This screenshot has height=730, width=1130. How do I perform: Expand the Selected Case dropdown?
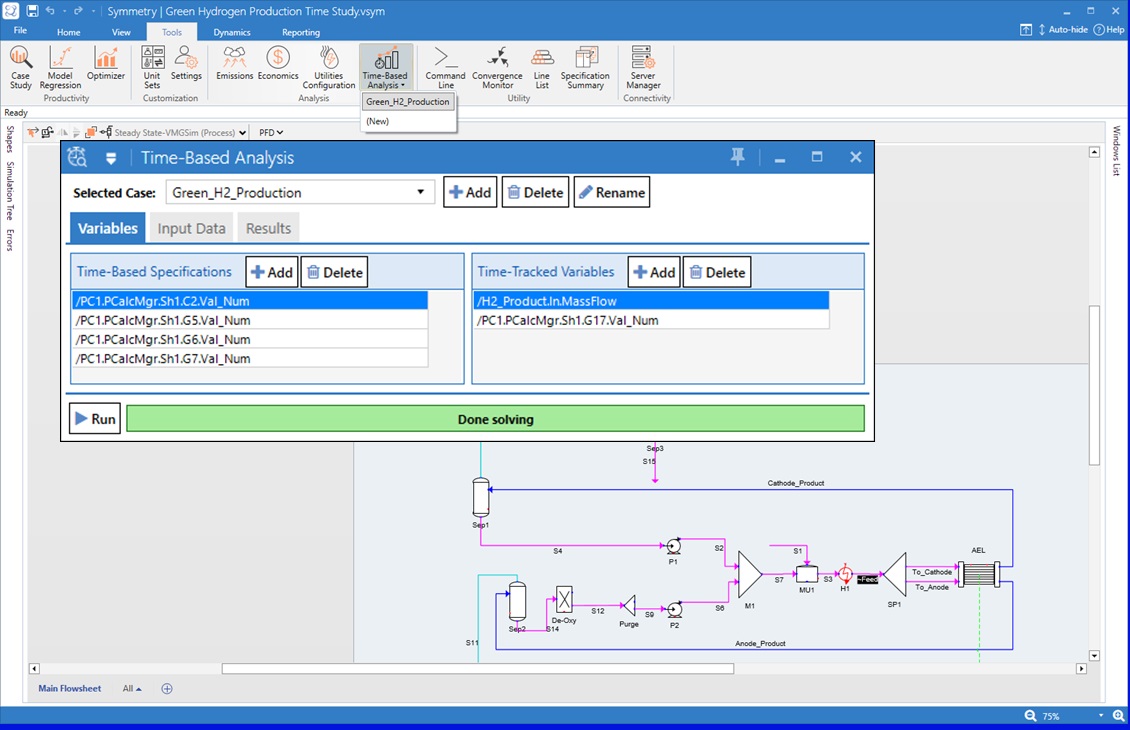421,192
